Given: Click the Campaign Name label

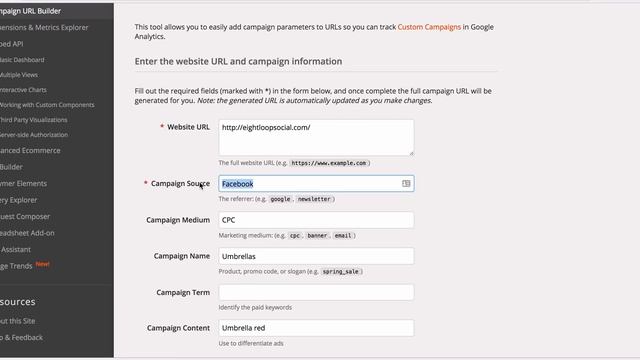Looking at the screenshot, I should 182,256.
